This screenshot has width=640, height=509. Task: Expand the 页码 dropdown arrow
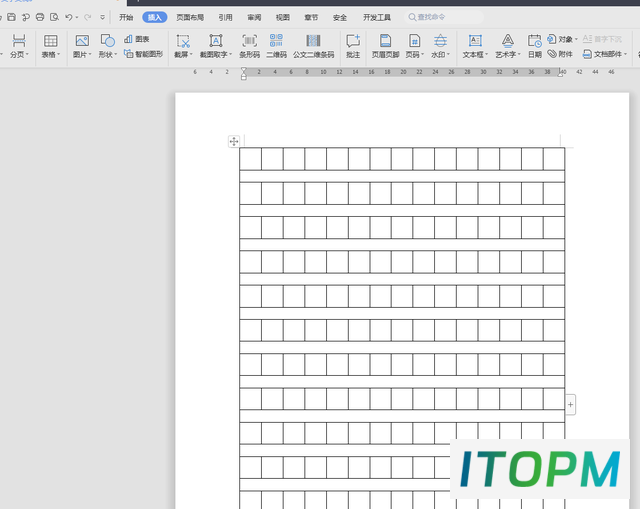422,54
